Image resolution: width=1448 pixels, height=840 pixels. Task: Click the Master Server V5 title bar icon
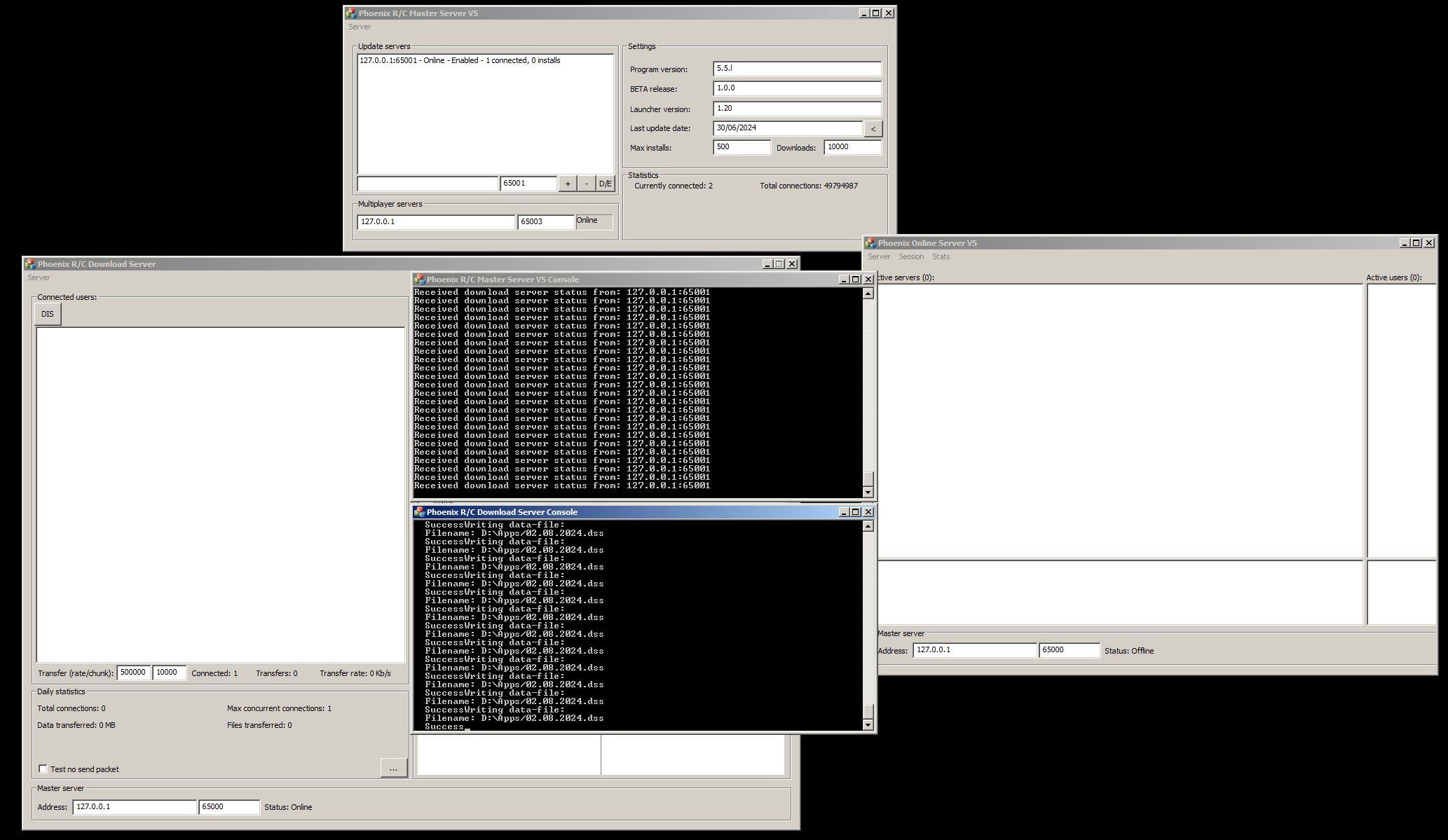coord(350,13)
